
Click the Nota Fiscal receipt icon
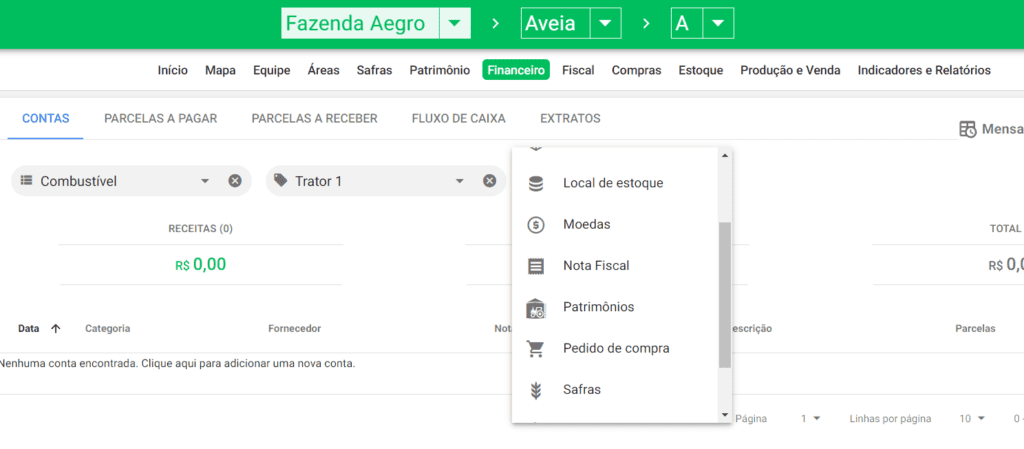click(536, 266)
